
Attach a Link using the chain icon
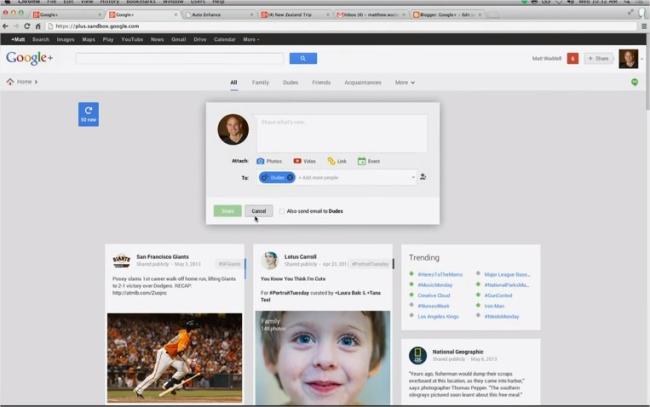pyautogui.click(x=331, y=161)
